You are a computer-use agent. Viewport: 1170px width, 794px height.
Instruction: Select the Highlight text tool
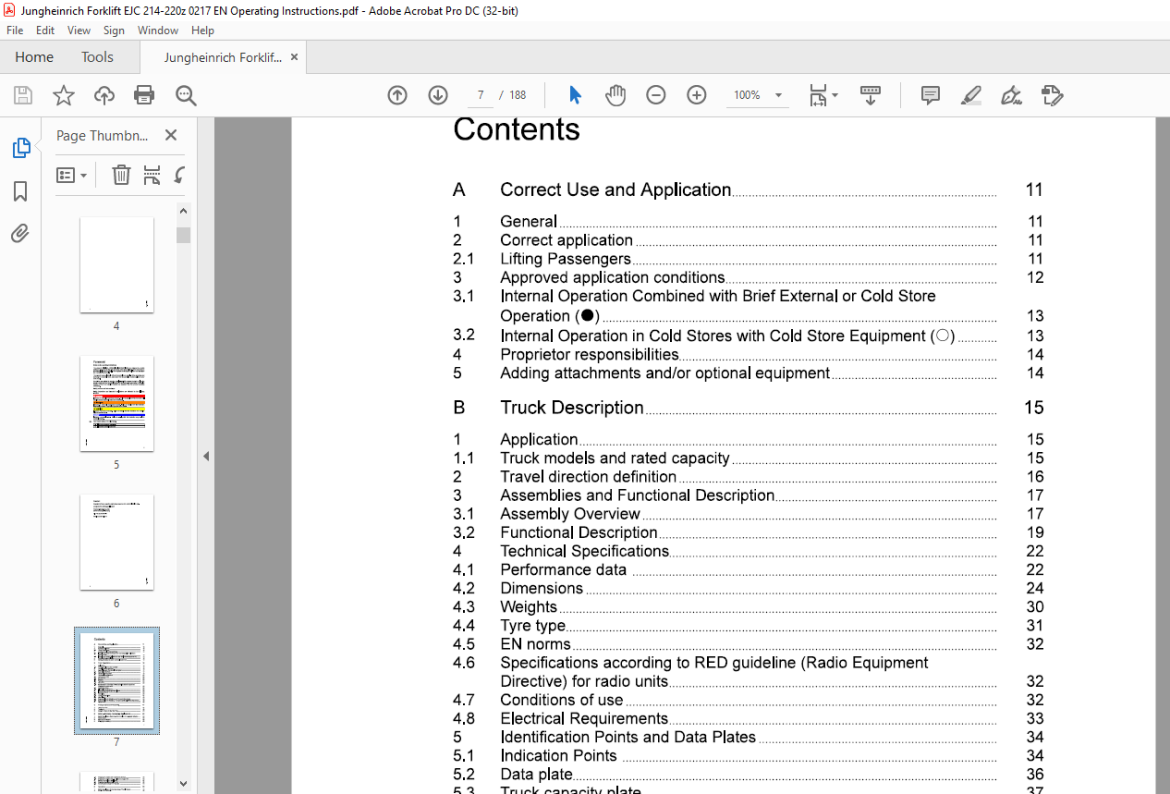click(x=971, y=95)
